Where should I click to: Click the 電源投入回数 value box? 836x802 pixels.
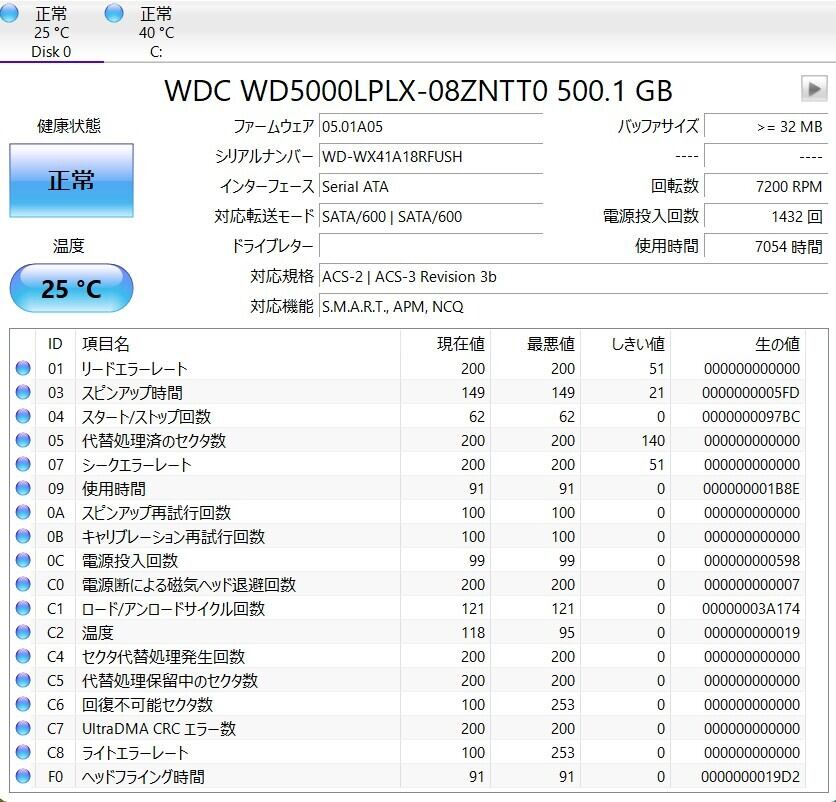click(764, 217)
